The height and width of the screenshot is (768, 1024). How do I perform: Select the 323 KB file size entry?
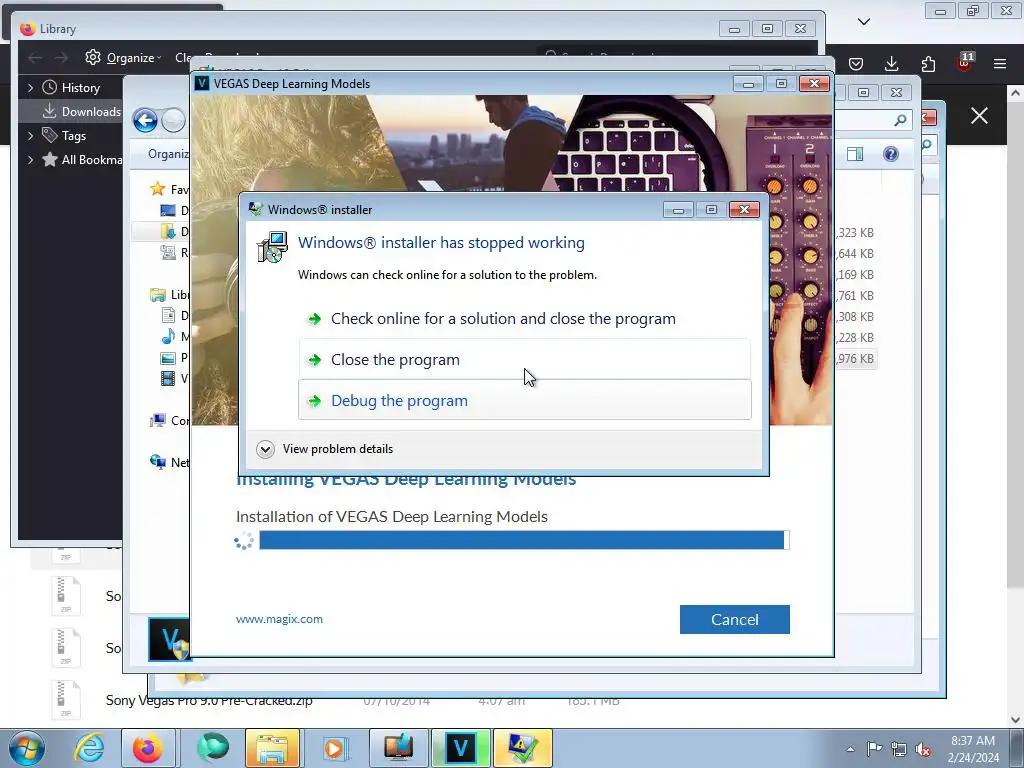click(856, 232)
